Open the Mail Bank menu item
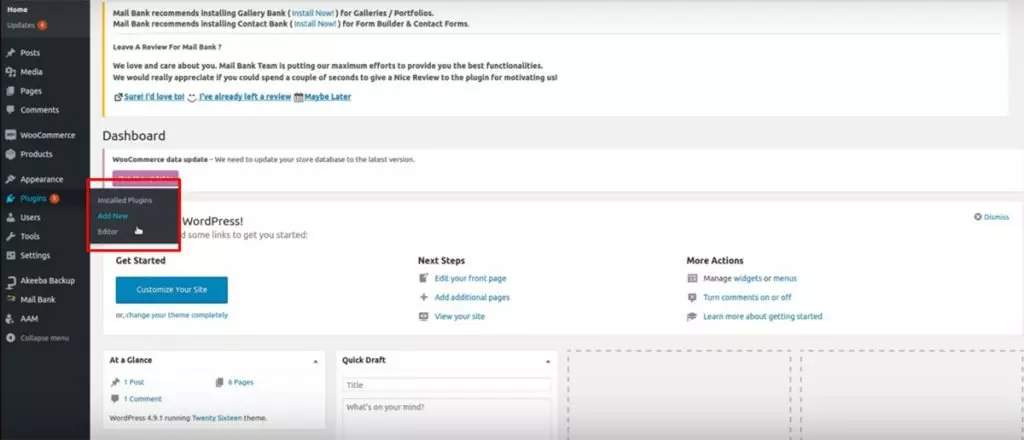This screenshot has width=1024, height=440. 38,300
